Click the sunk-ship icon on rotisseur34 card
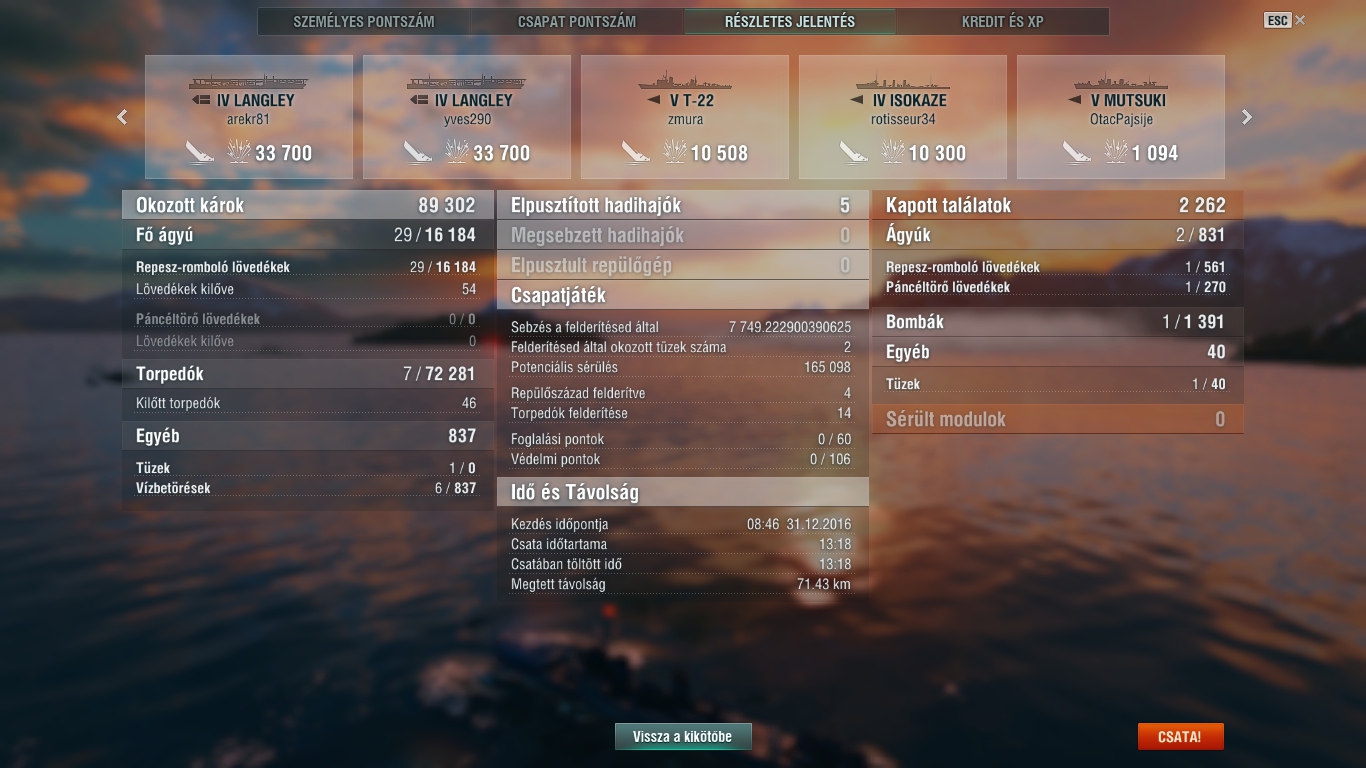This screenshot has width=1366, height=768. coord(854,152)
